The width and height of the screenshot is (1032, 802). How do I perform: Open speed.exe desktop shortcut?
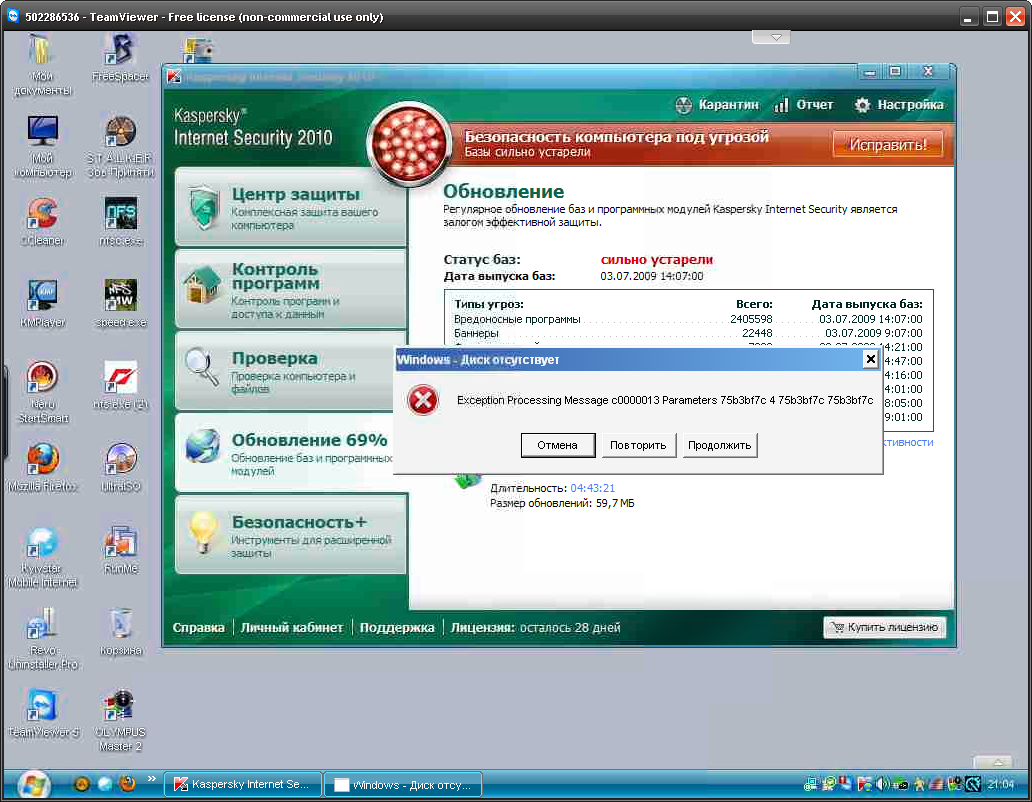(x=120, y=303)
